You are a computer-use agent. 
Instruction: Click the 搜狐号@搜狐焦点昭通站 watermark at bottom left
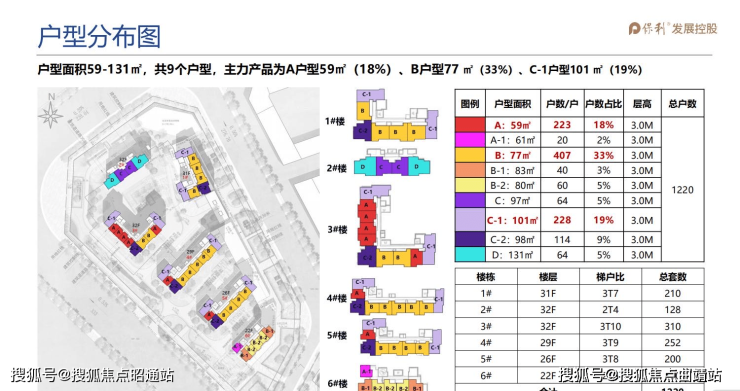click(92, 375)
